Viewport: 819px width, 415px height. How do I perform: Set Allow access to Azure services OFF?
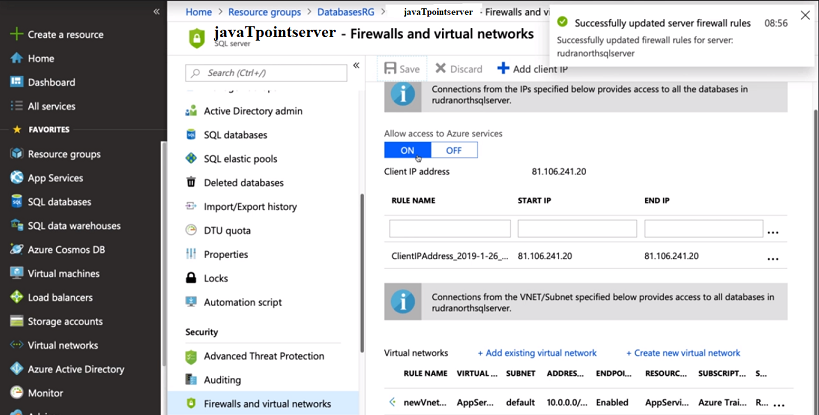point(454,150)
